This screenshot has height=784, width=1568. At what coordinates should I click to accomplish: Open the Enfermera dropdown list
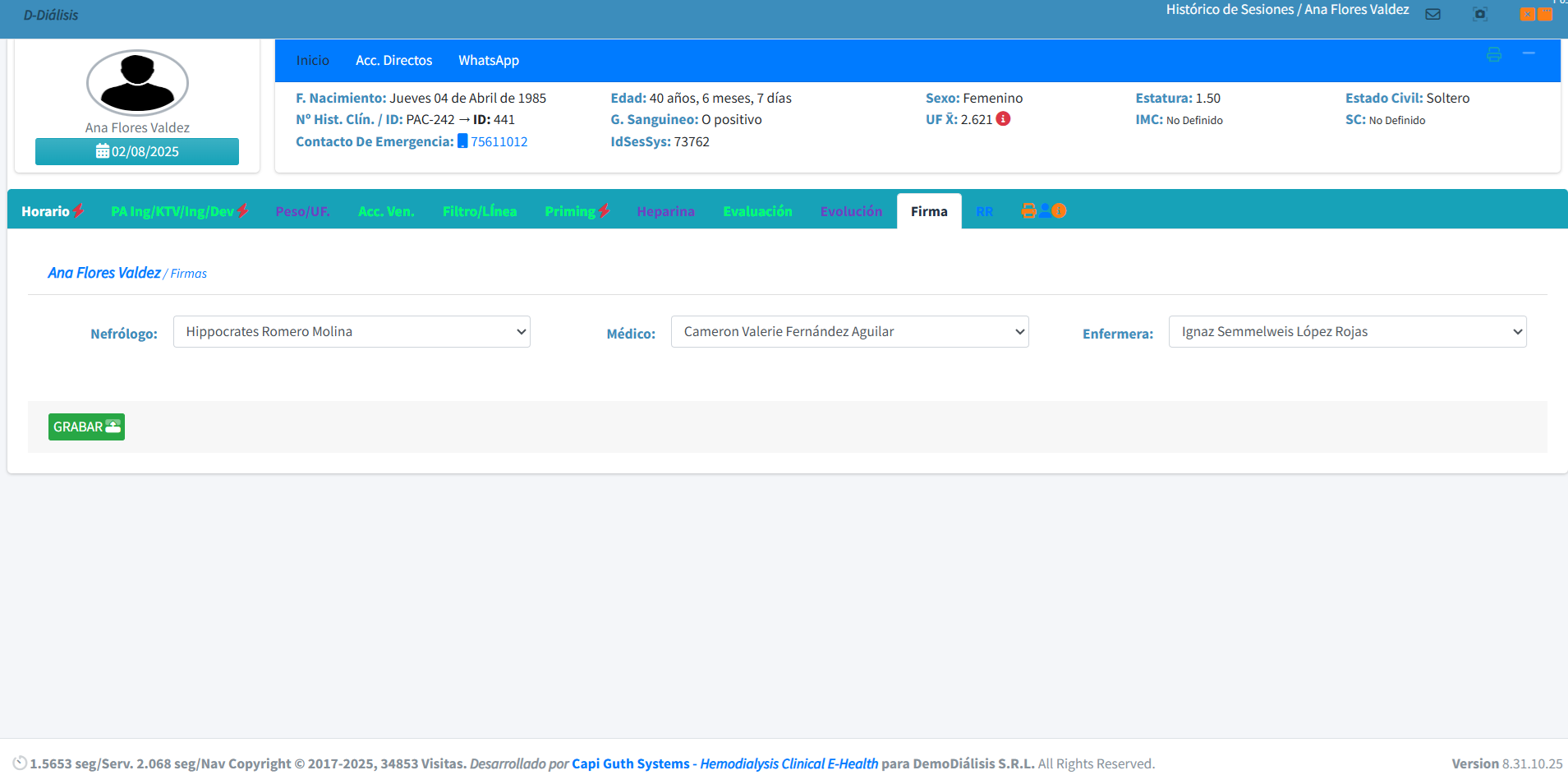(1347, 332)
